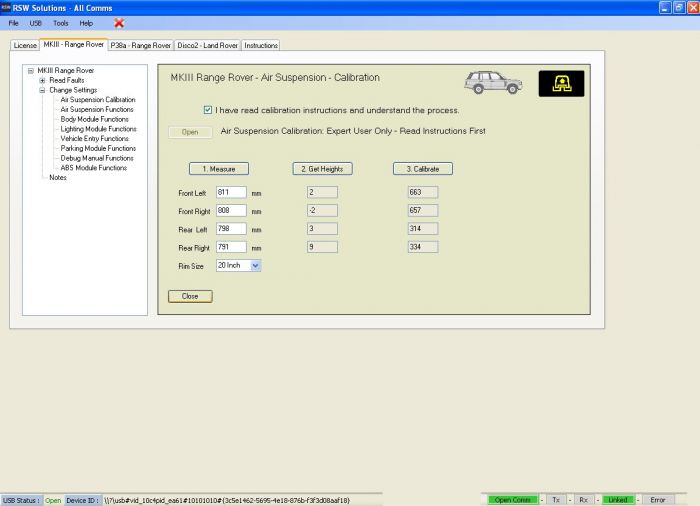
Task: Select Lighting Module Functions in tree
Action: (99, 129)
